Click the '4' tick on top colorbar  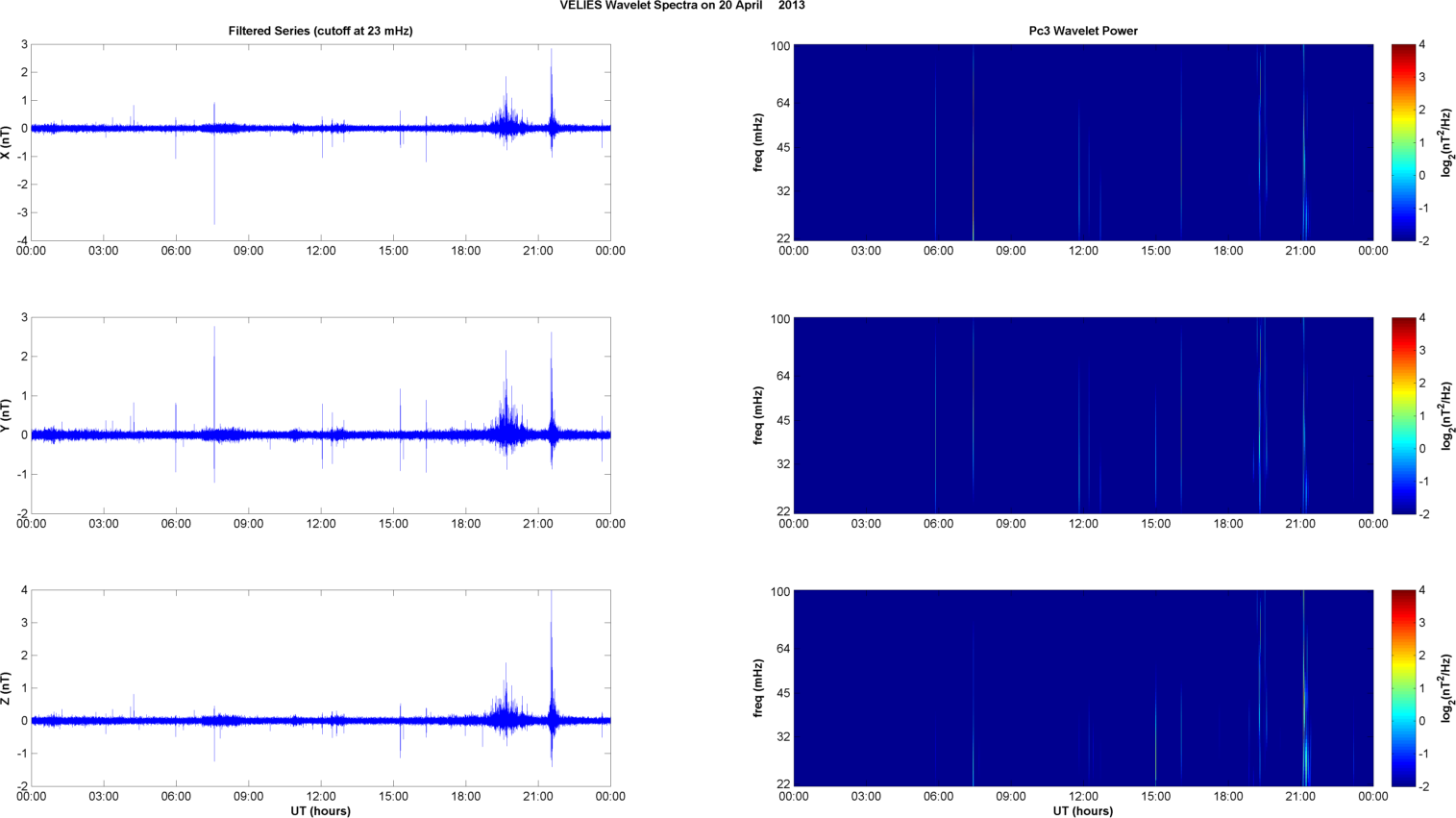point(1422,45)
